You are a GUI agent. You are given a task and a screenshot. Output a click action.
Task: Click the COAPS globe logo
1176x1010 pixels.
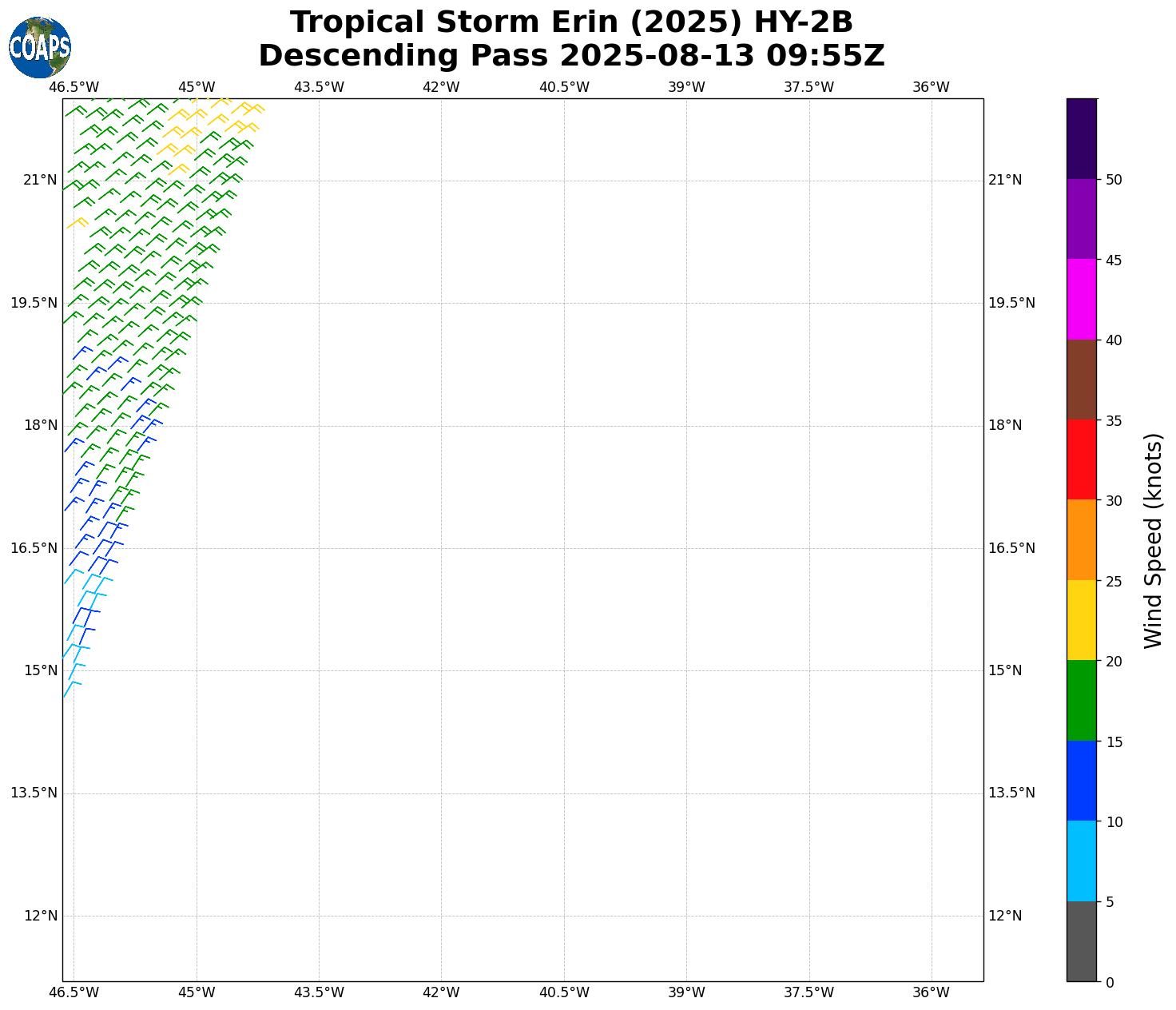[x=40, y=48]
